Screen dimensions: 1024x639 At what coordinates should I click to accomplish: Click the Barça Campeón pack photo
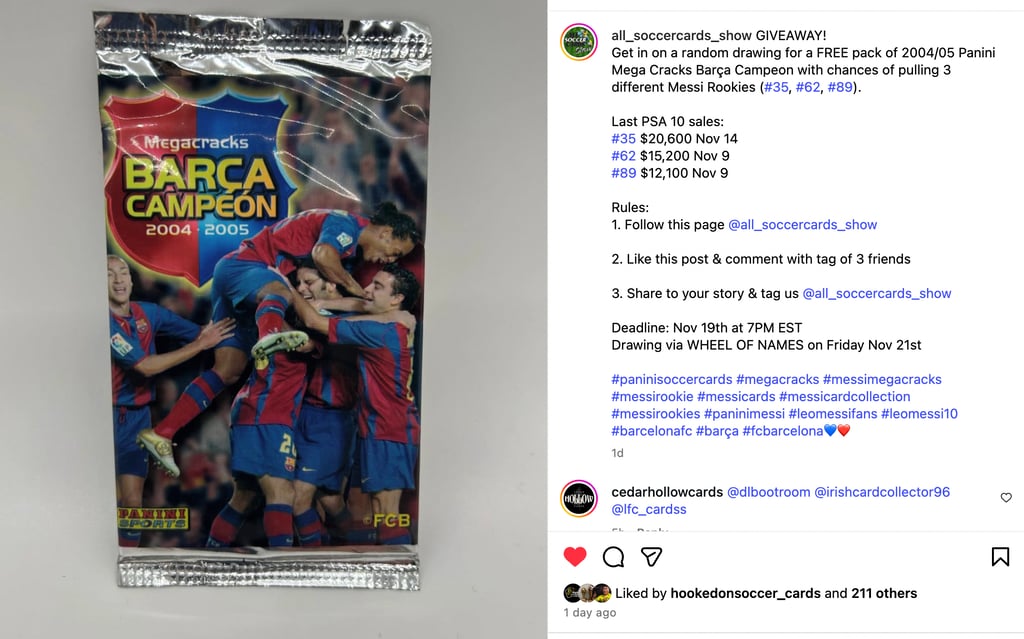pos(266,301)
